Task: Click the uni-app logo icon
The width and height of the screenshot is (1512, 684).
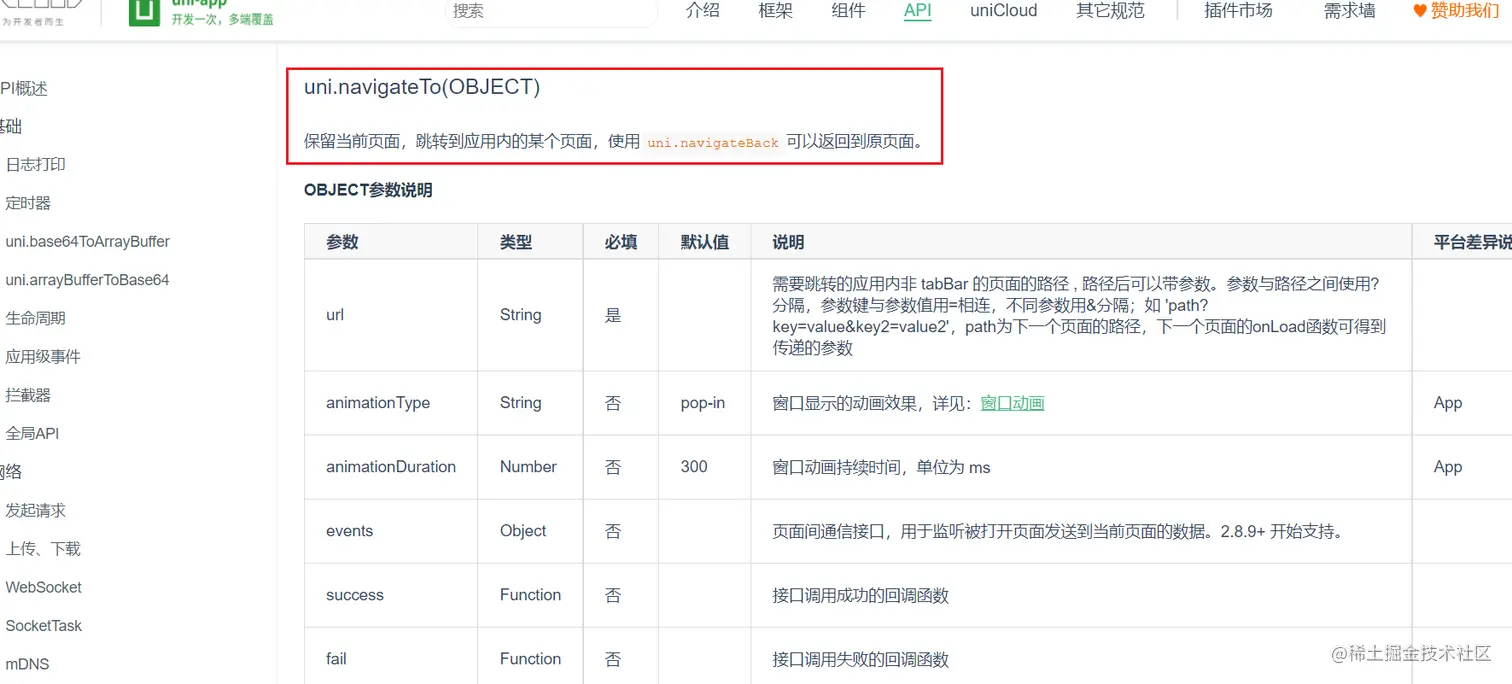Action: (x=145, y=11)
